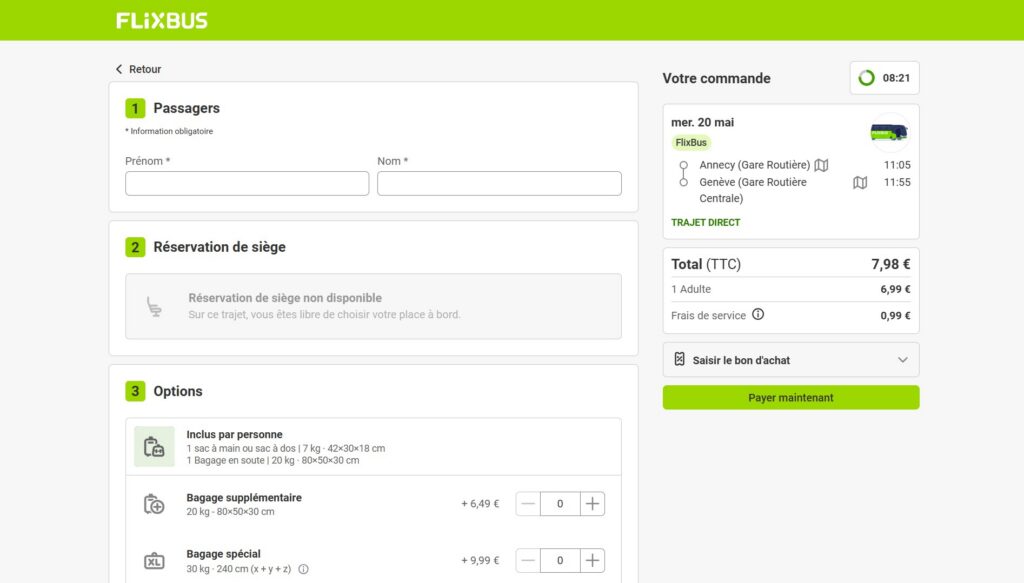
Task: Go back with the Retour link
Action: [x=138, y=69]
